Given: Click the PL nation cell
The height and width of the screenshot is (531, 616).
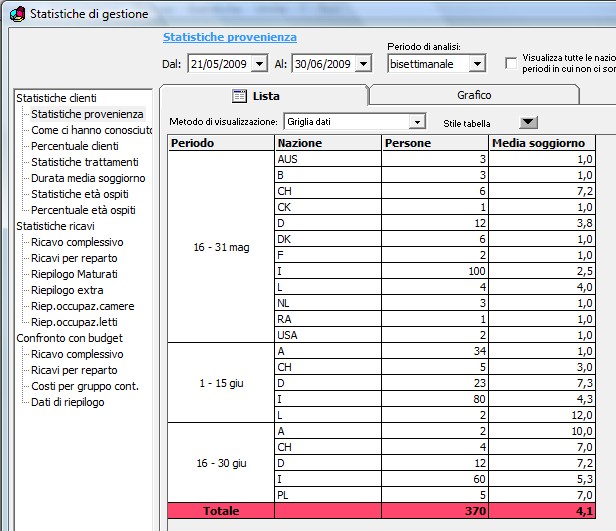Looking at the screenshot, I should (328, 495).
